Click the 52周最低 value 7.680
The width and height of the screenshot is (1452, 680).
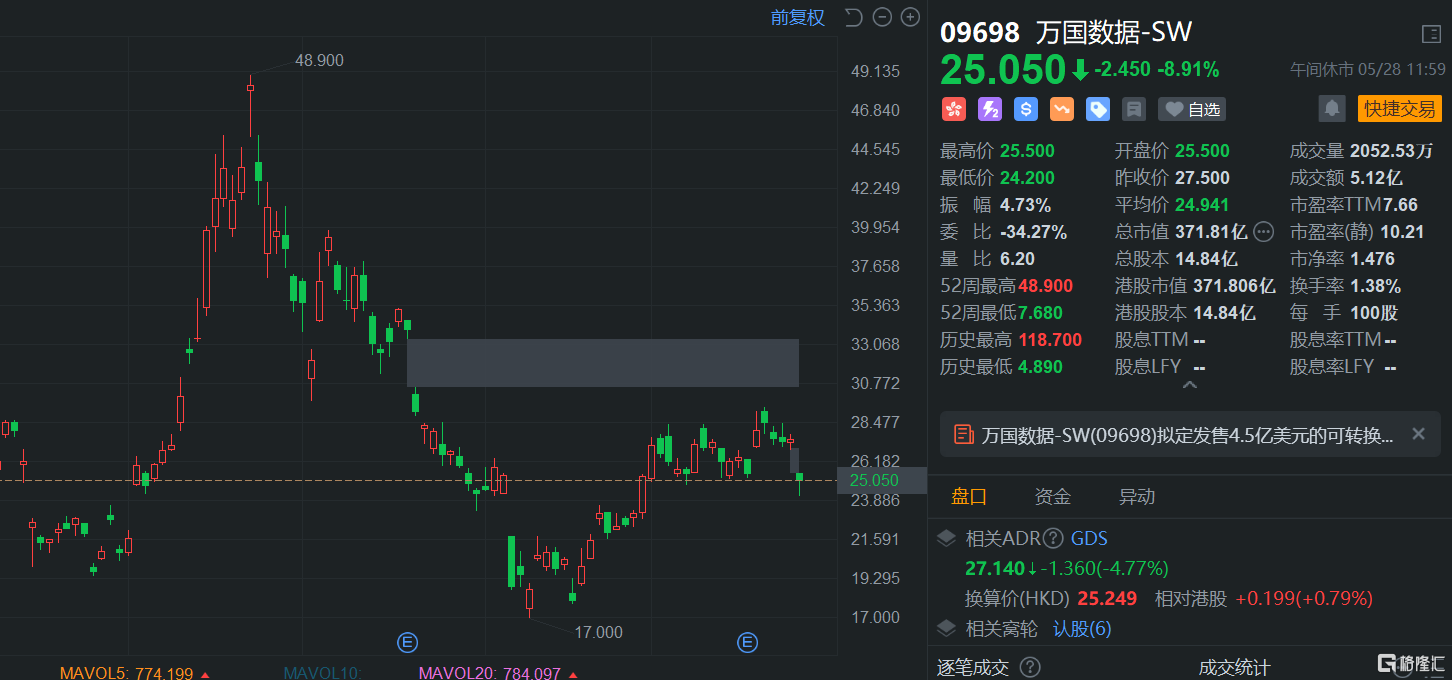click(1040, 313)
